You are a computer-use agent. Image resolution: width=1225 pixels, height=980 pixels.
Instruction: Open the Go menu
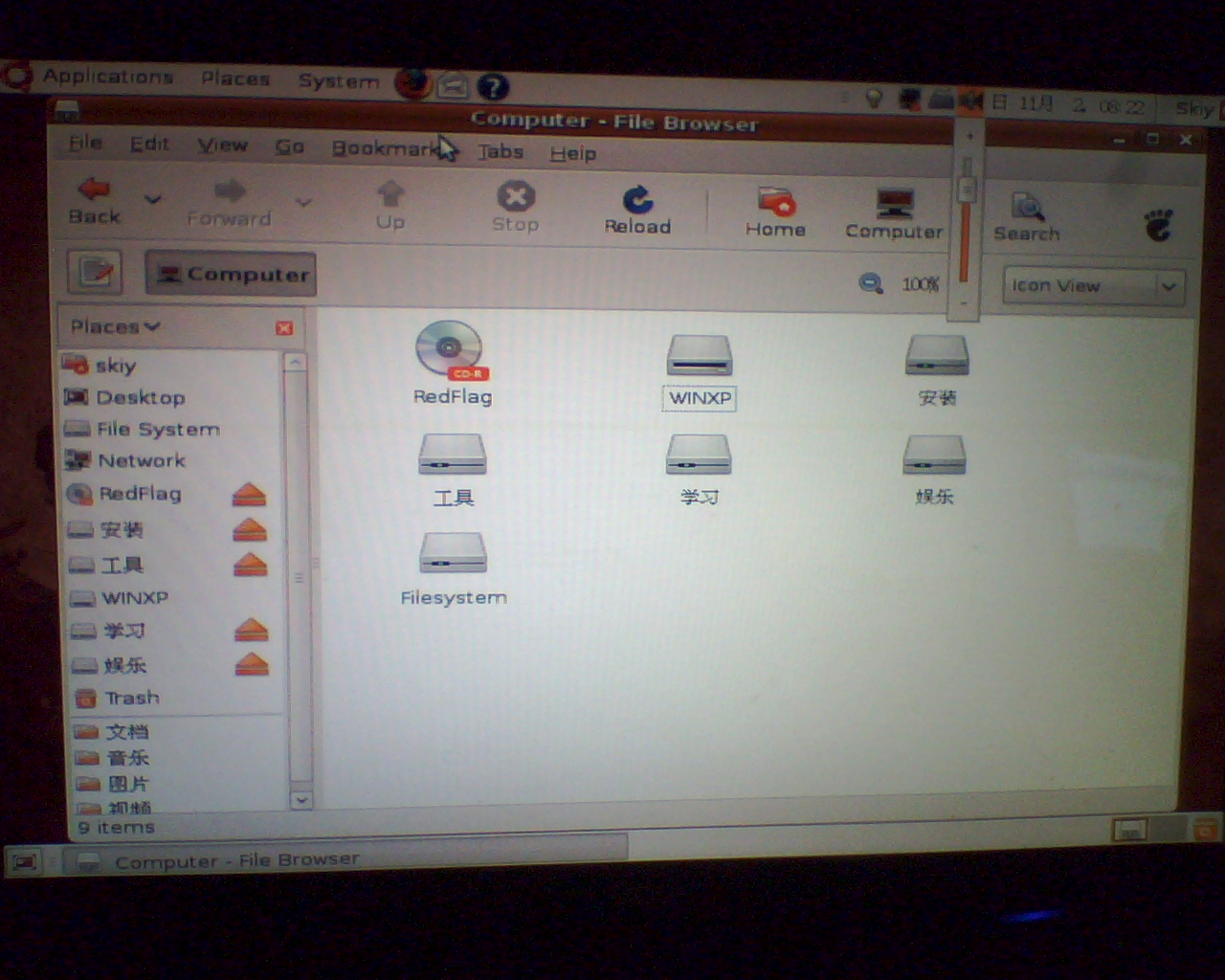(x=289, y=146)
